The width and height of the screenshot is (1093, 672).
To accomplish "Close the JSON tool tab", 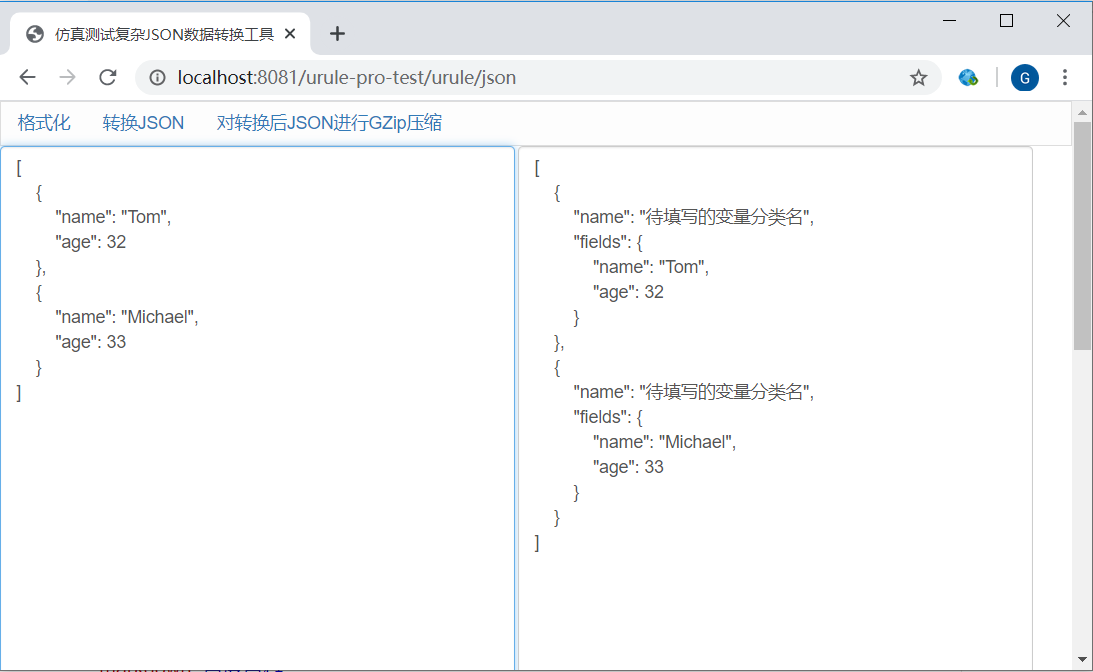I will pyautogui.click(x=290, y=34).
